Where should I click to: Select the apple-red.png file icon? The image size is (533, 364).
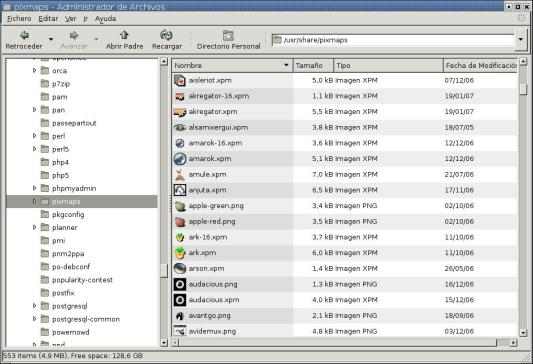coord(180,222)
